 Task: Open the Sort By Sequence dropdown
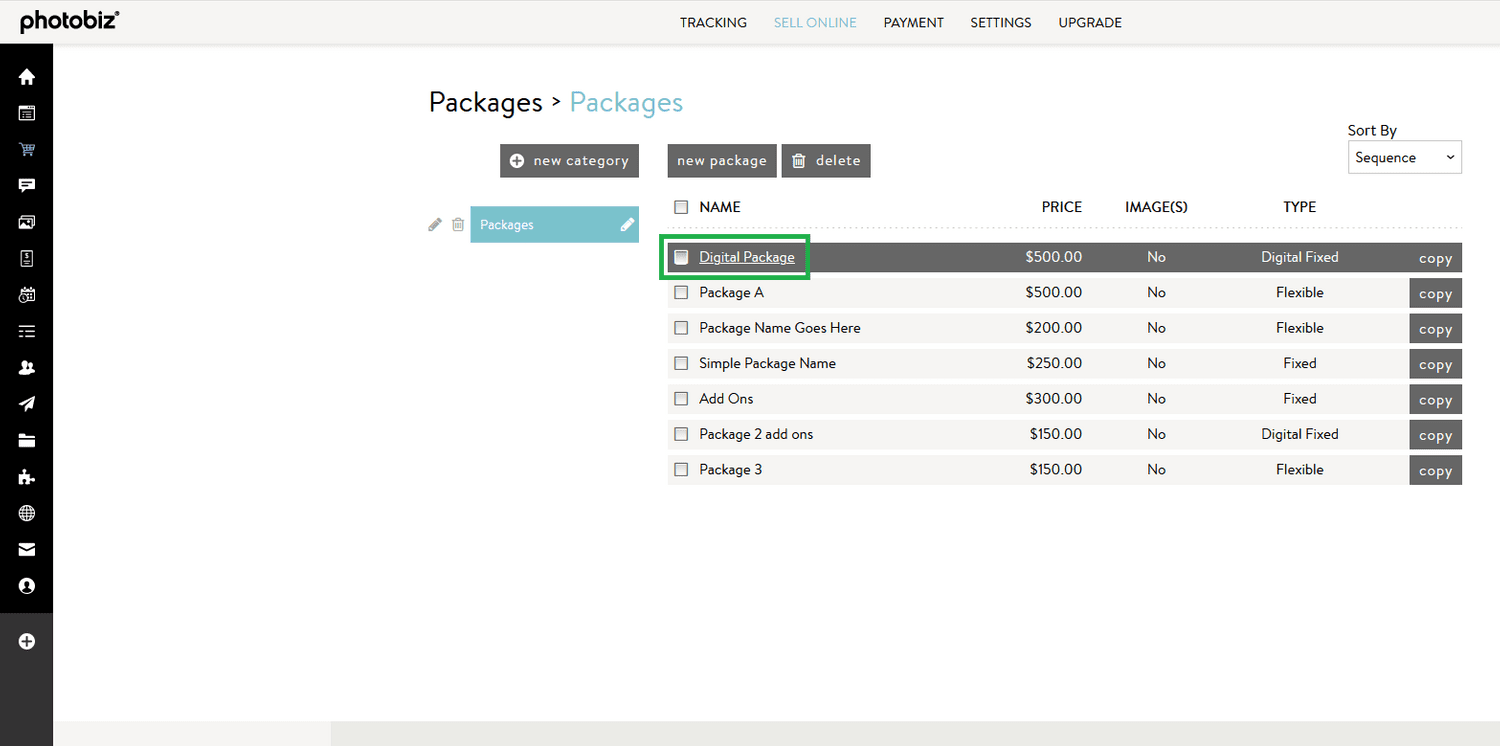(x=1404, y=157)
